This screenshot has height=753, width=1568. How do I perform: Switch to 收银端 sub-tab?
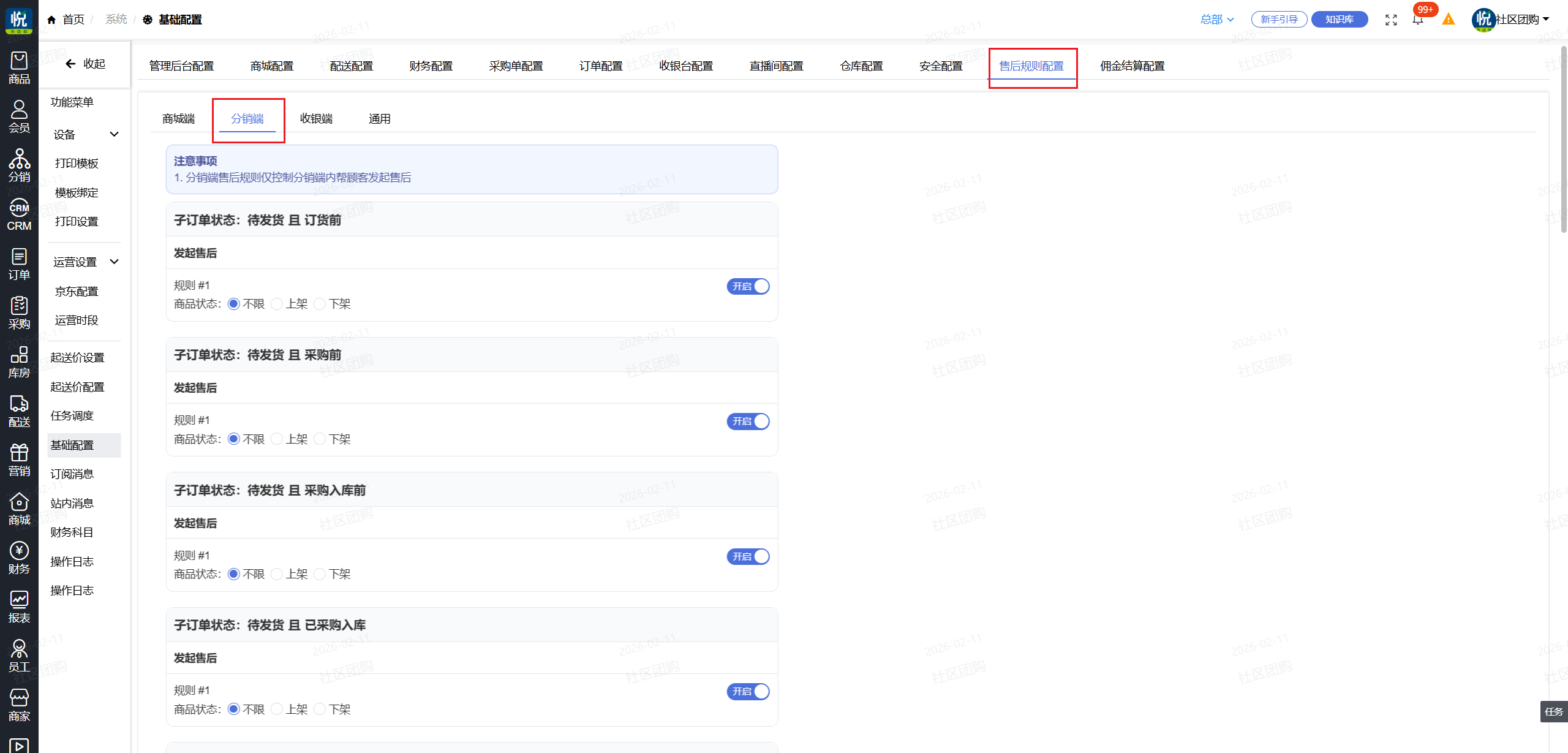tap(316, 119)
